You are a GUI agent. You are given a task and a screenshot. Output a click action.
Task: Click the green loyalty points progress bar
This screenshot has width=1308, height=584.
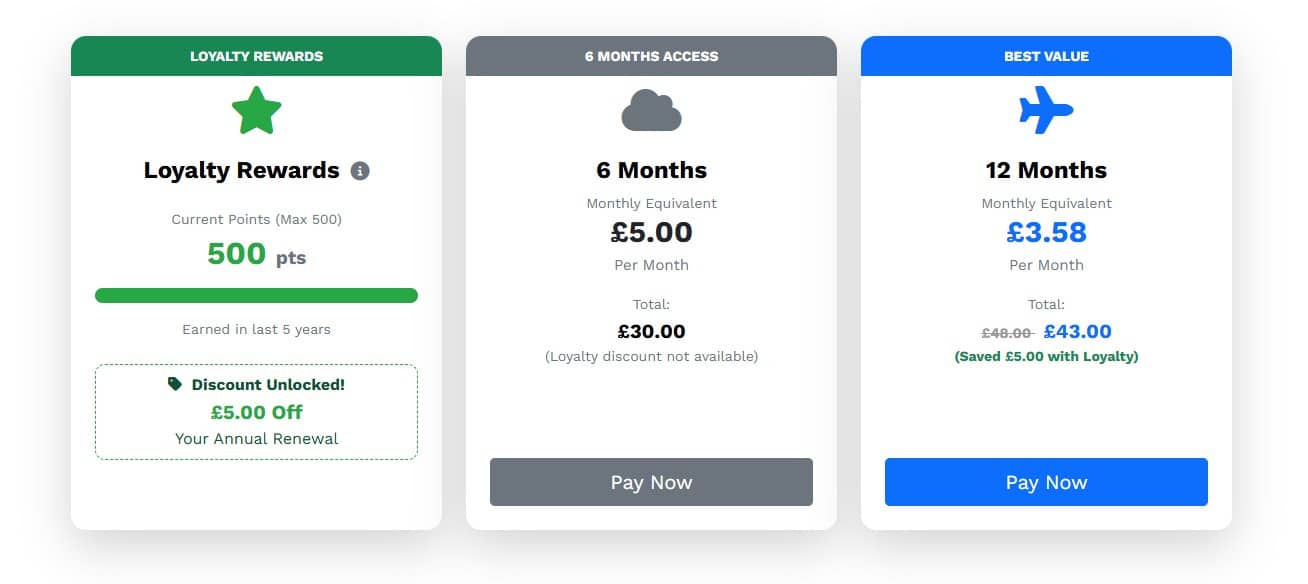(x=256, y=295)
